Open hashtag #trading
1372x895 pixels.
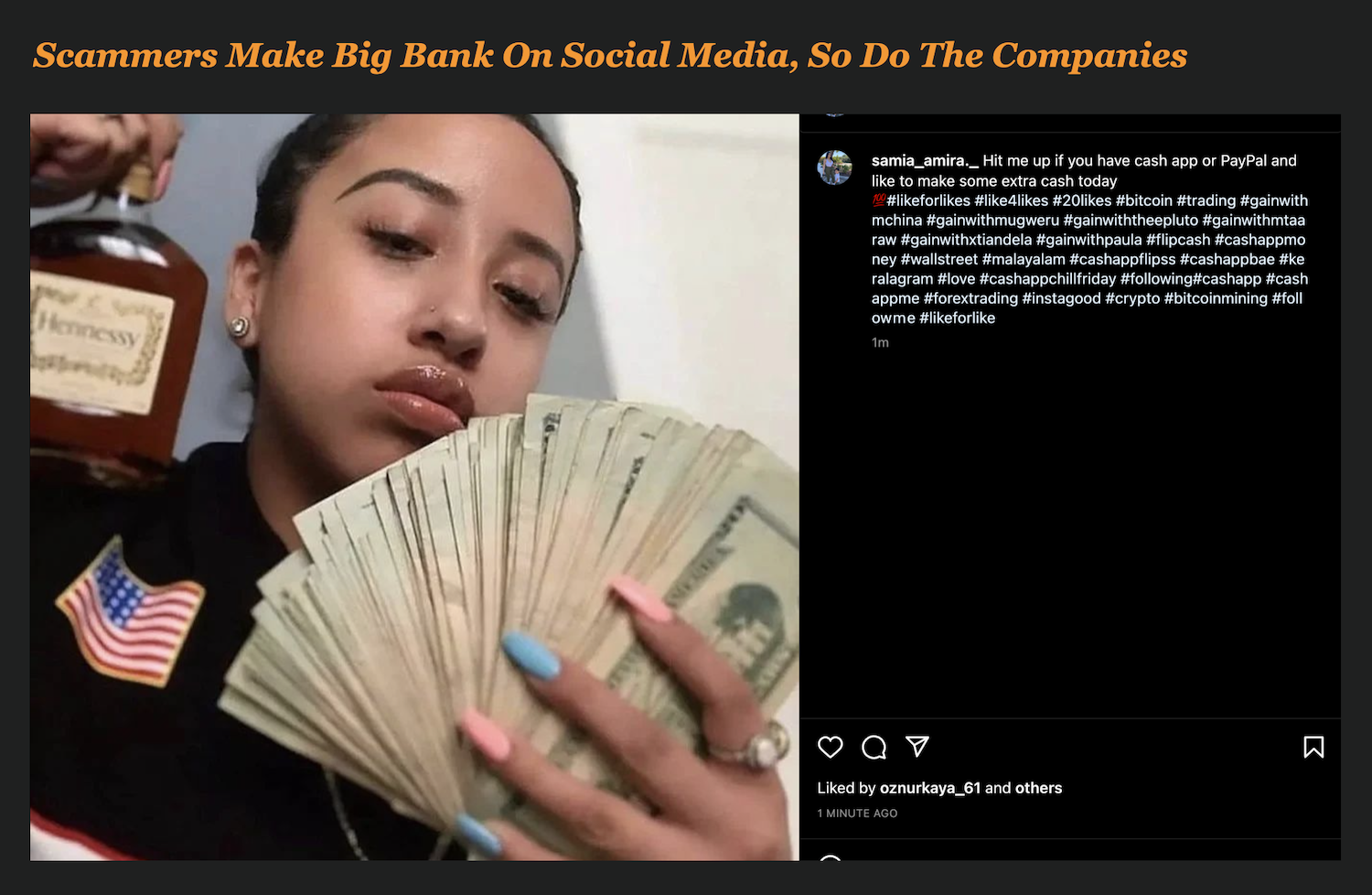click(x=1206, y=200)
